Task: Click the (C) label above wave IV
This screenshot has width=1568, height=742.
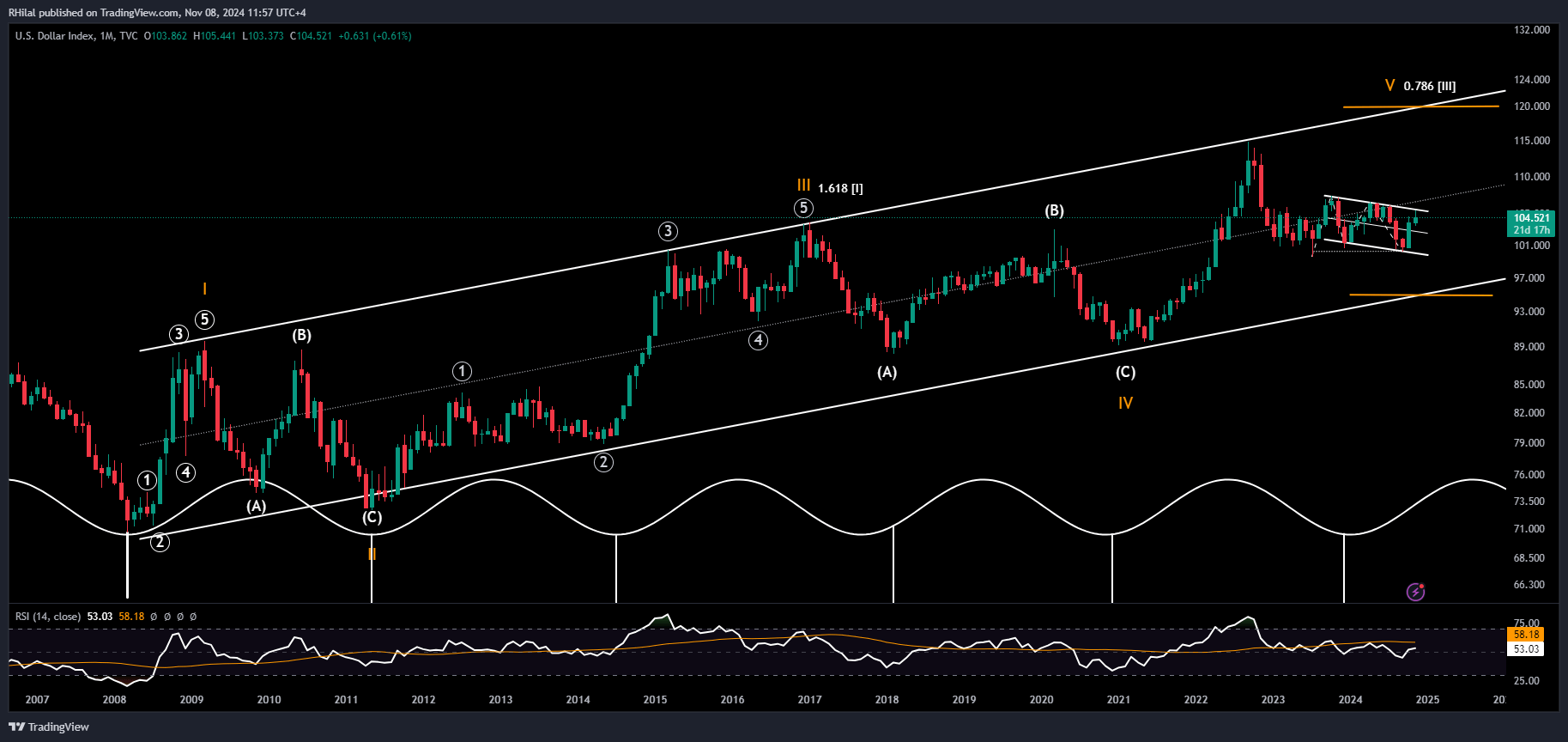Action: 1125,372
